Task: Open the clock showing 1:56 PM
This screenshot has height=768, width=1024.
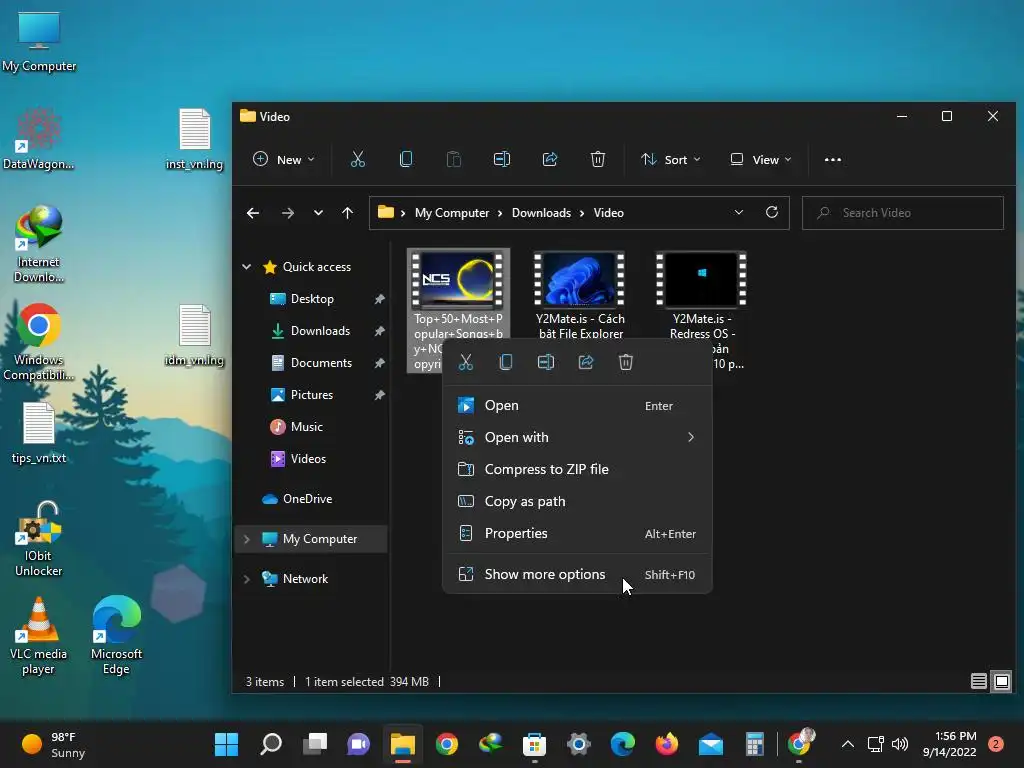Action: click(x=949, y=744)
